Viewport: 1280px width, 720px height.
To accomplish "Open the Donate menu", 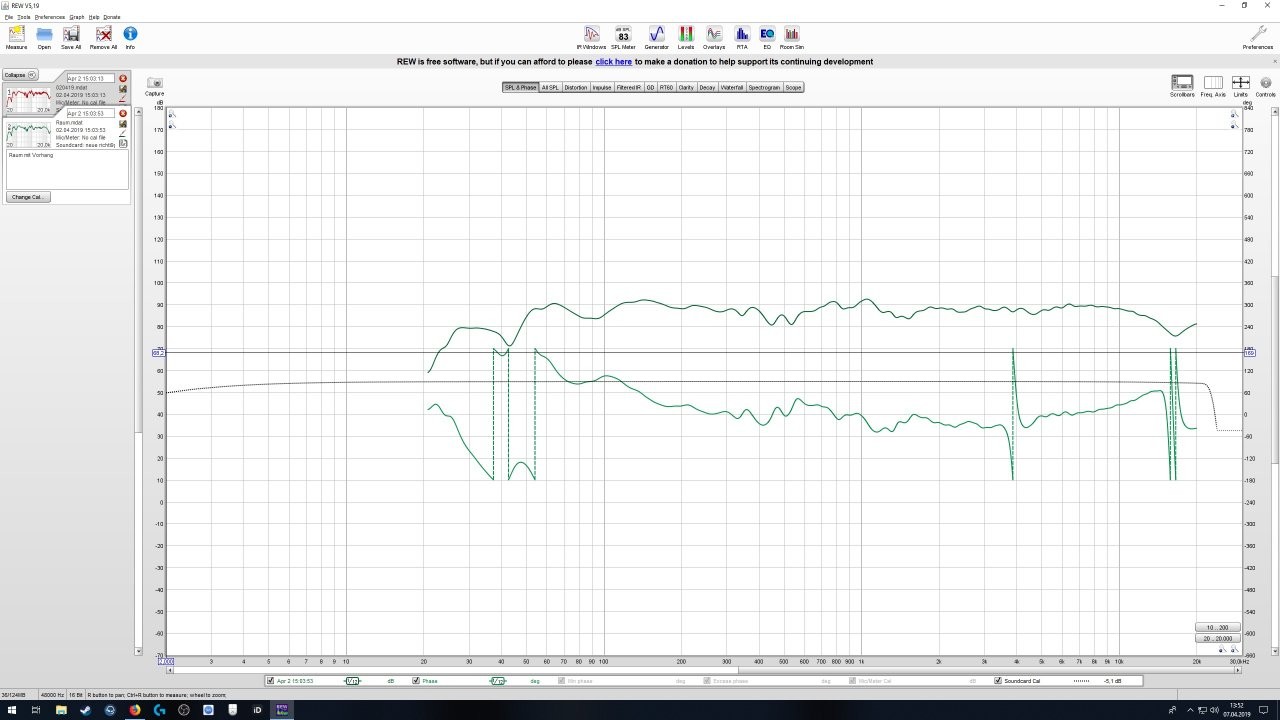I will point(111,17).
